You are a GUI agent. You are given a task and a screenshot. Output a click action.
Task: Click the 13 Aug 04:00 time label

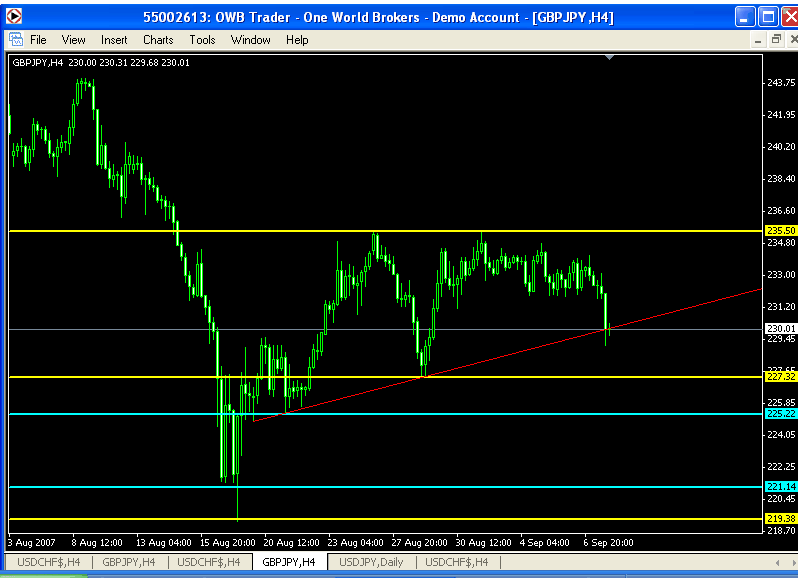pyautogui.click(x=163, y=542)
